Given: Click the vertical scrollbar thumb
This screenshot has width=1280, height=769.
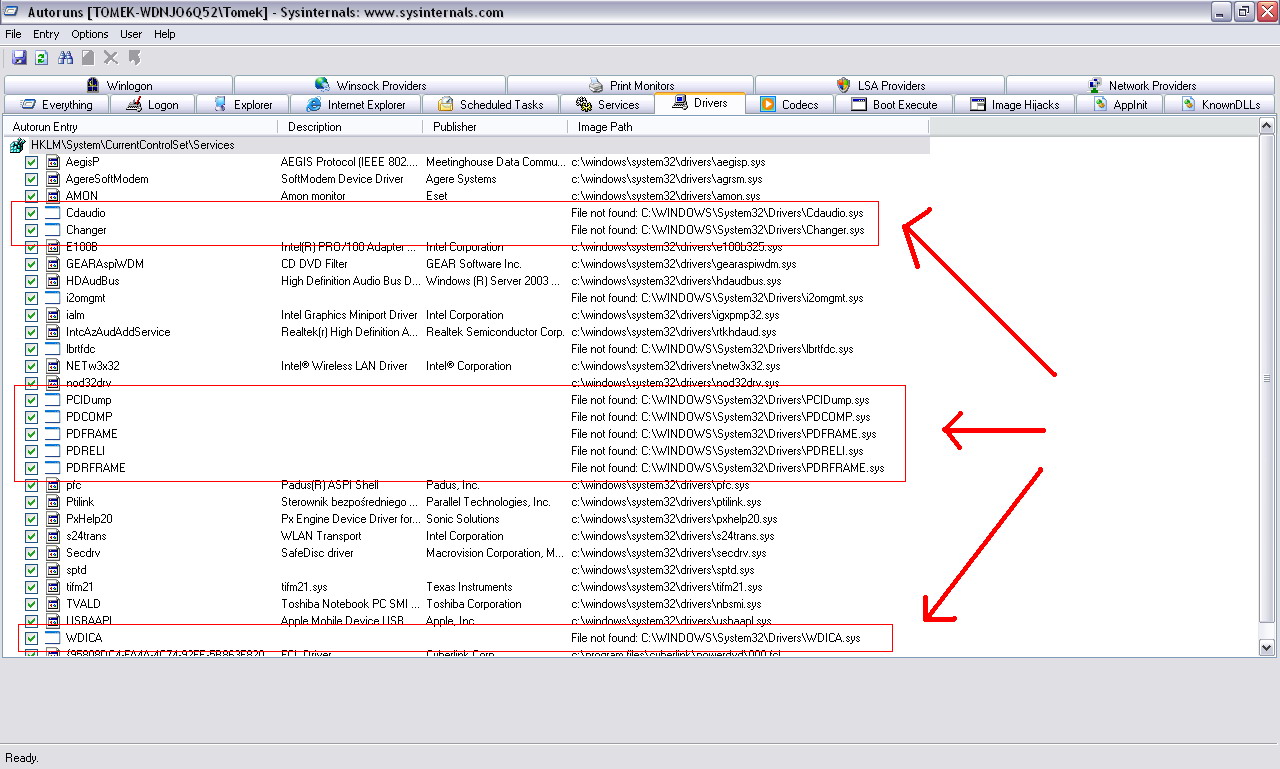Looking at the screenshot, I should pyautogui.click(x=1267, y=379).
